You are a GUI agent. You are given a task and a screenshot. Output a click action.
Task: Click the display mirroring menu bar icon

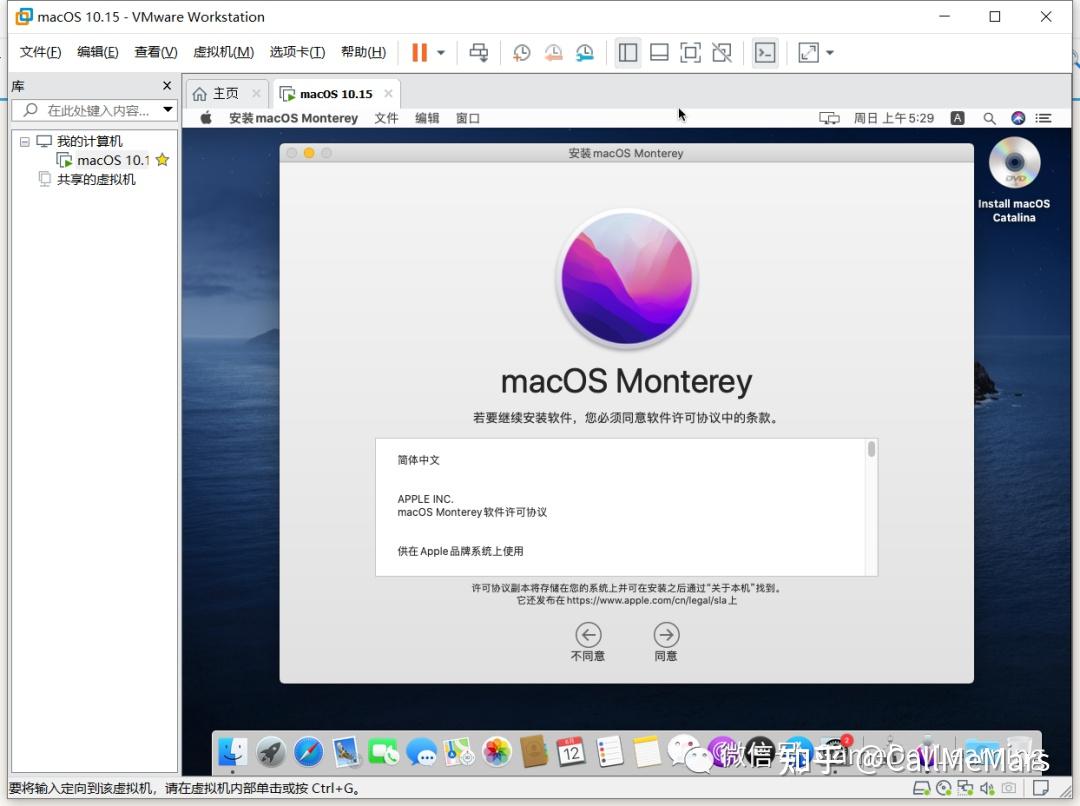829,118
